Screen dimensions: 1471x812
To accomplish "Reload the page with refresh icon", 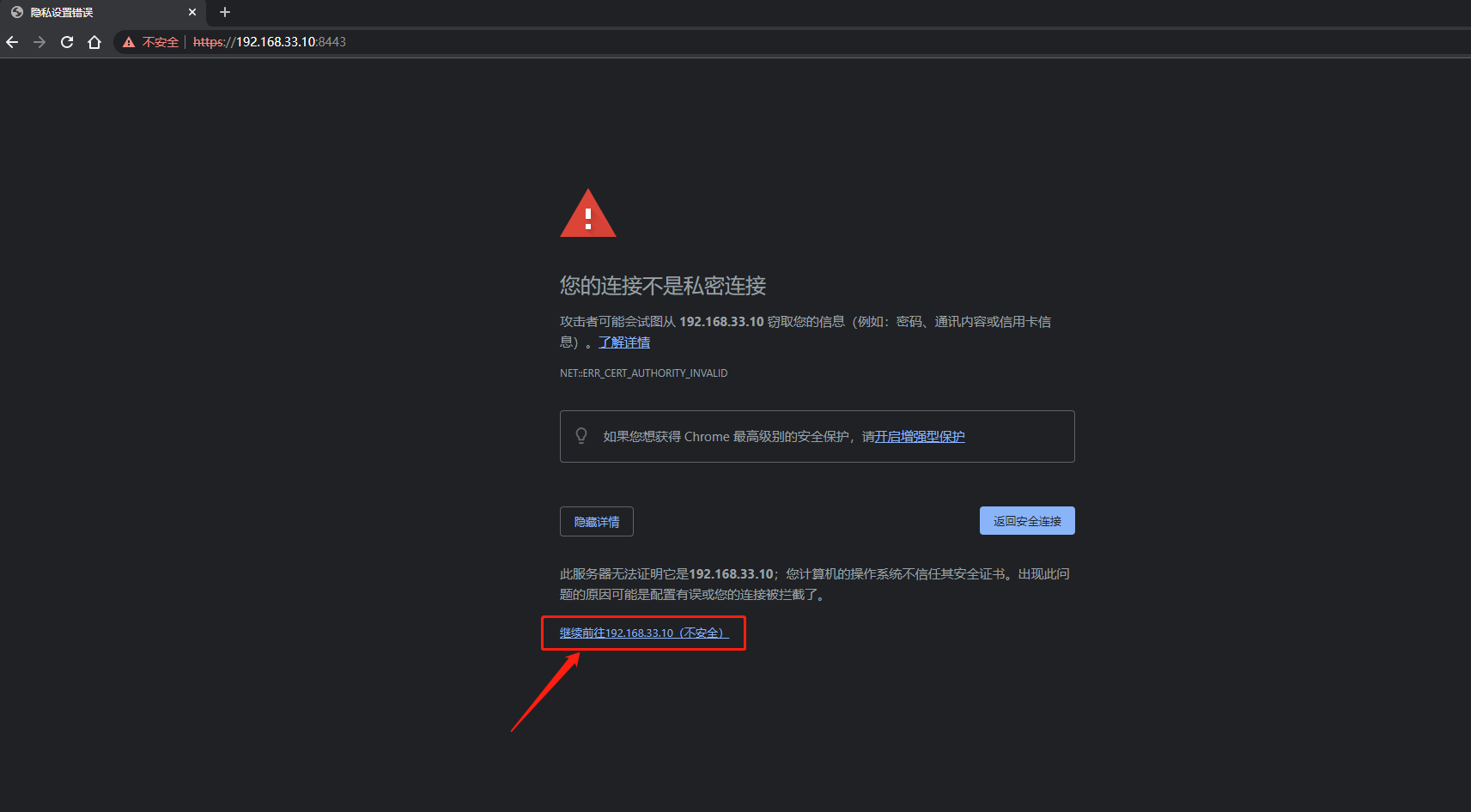I will pyautogui.click(x=67, y=42).
